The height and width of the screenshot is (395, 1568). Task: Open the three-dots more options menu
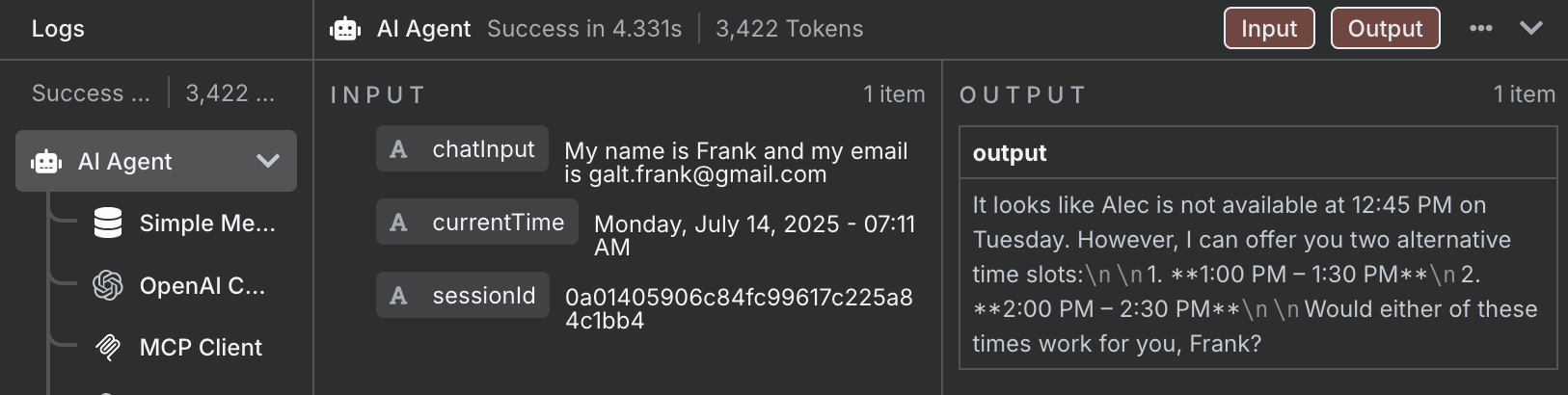point(1481,28)
